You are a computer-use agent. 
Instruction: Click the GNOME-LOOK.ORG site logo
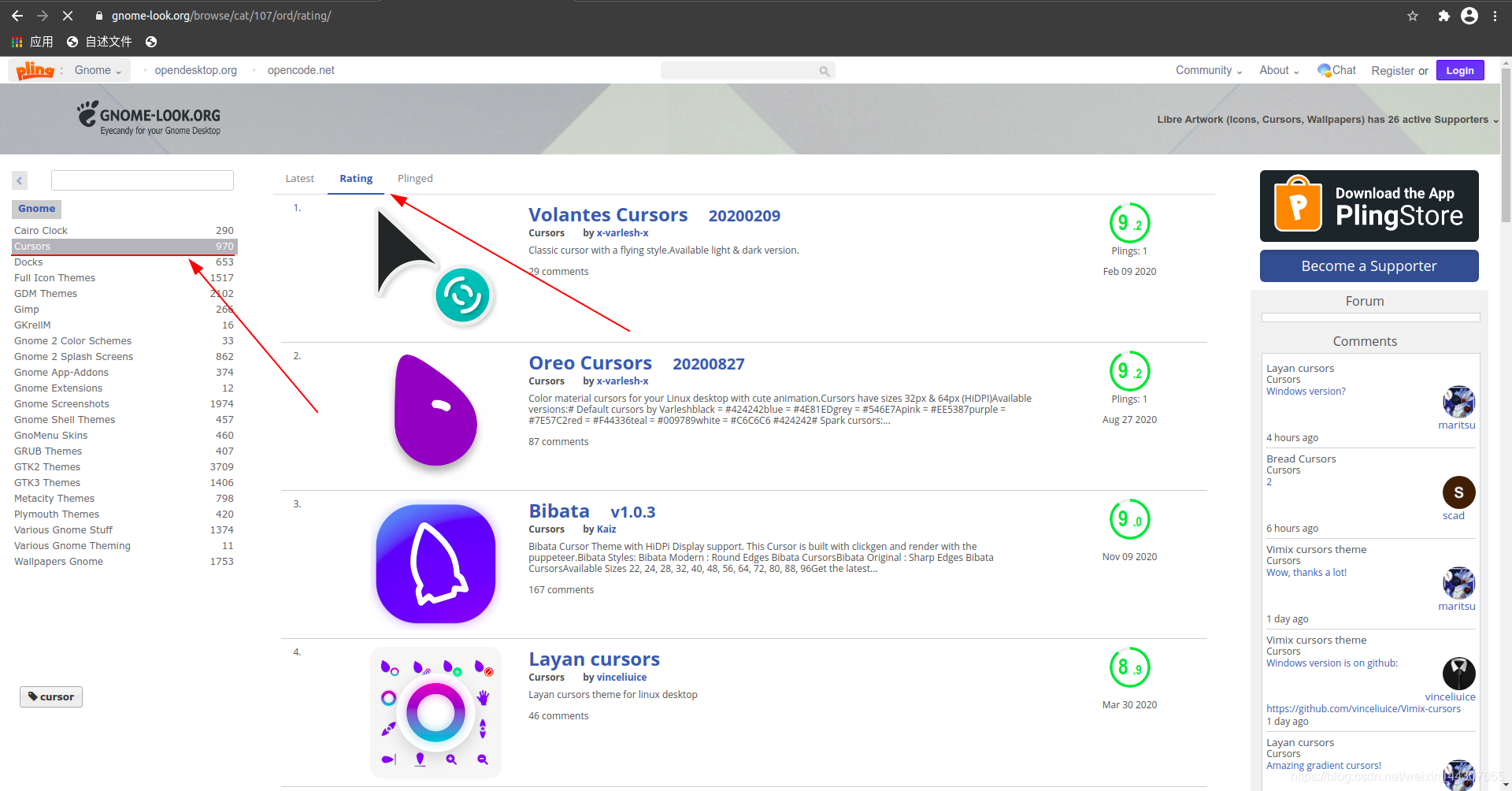tap(149, 117)
